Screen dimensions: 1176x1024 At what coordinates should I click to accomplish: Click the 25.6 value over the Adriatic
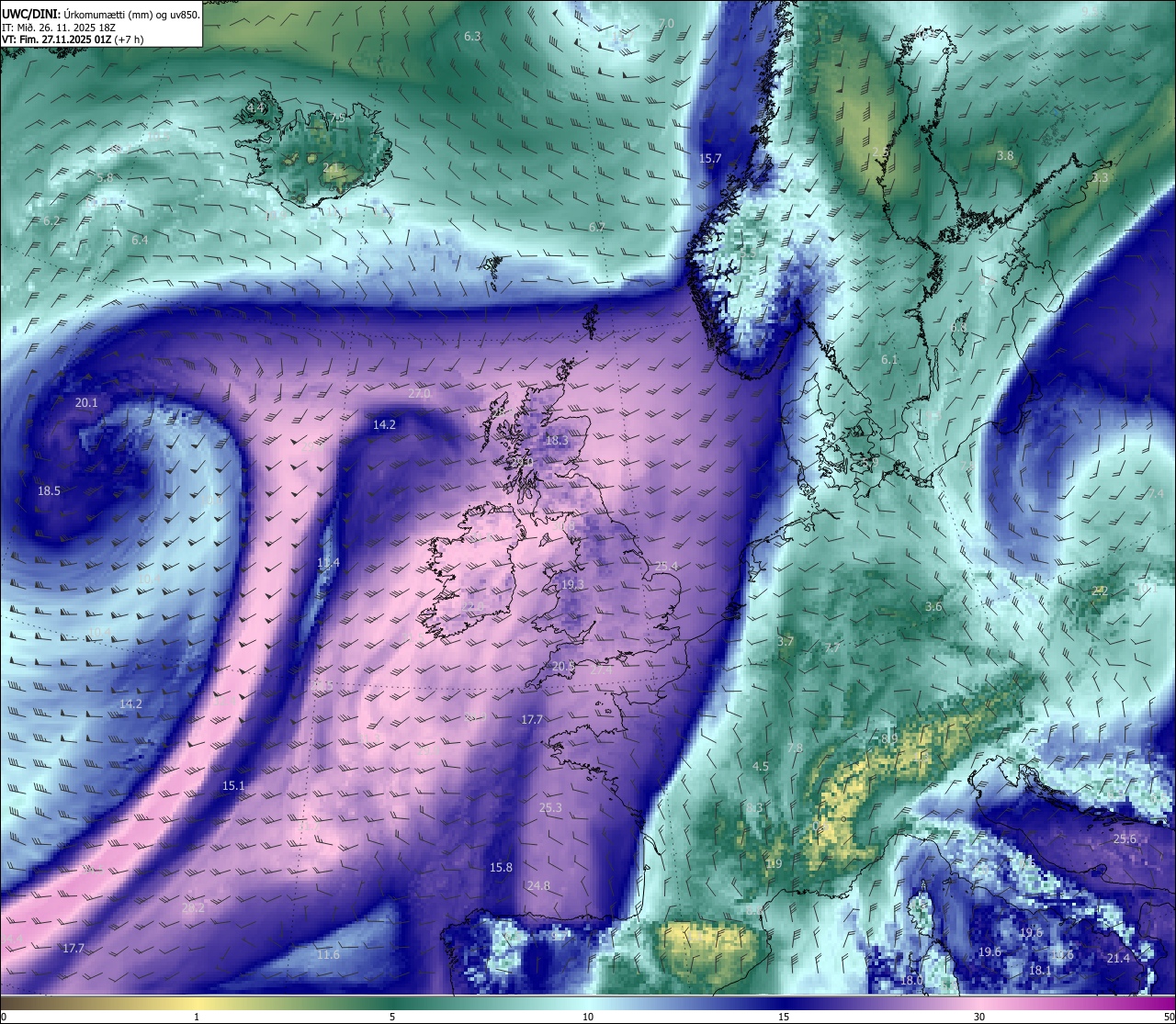pos(1125,838)
